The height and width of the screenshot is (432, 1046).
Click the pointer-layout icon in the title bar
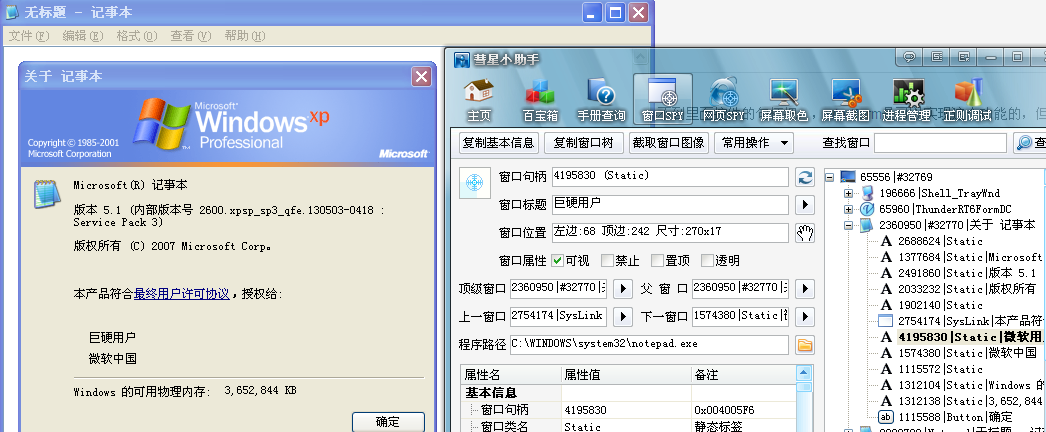click(x=965, y=57)
